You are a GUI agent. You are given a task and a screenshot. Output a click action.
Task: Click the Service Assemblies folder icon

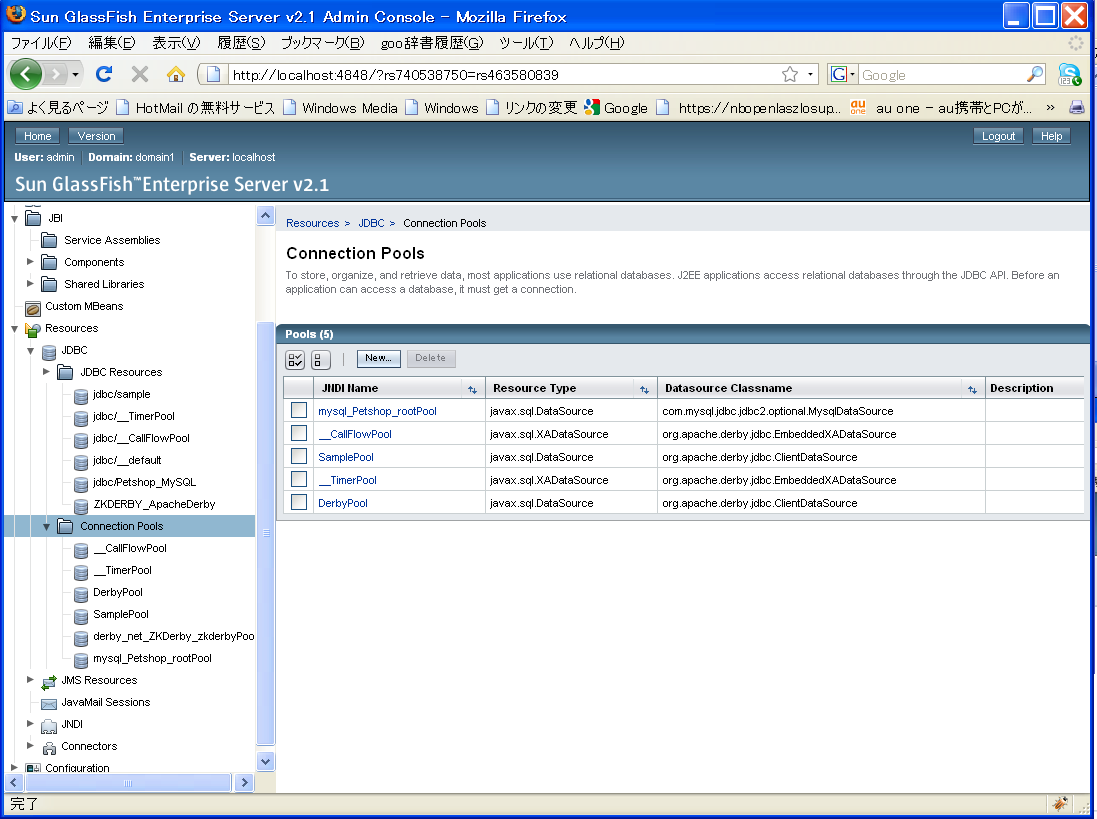point(49,241)
